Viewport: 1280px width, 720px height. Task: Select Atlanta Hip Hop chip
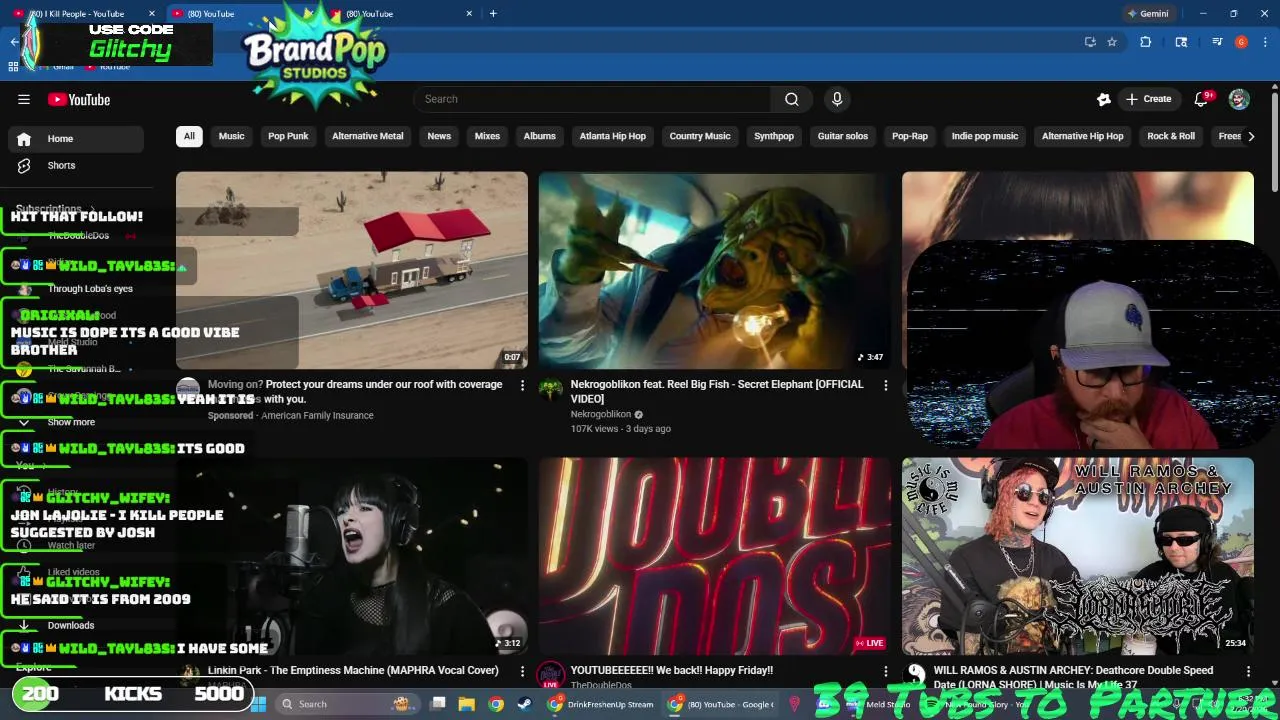[x=613, y=136]
